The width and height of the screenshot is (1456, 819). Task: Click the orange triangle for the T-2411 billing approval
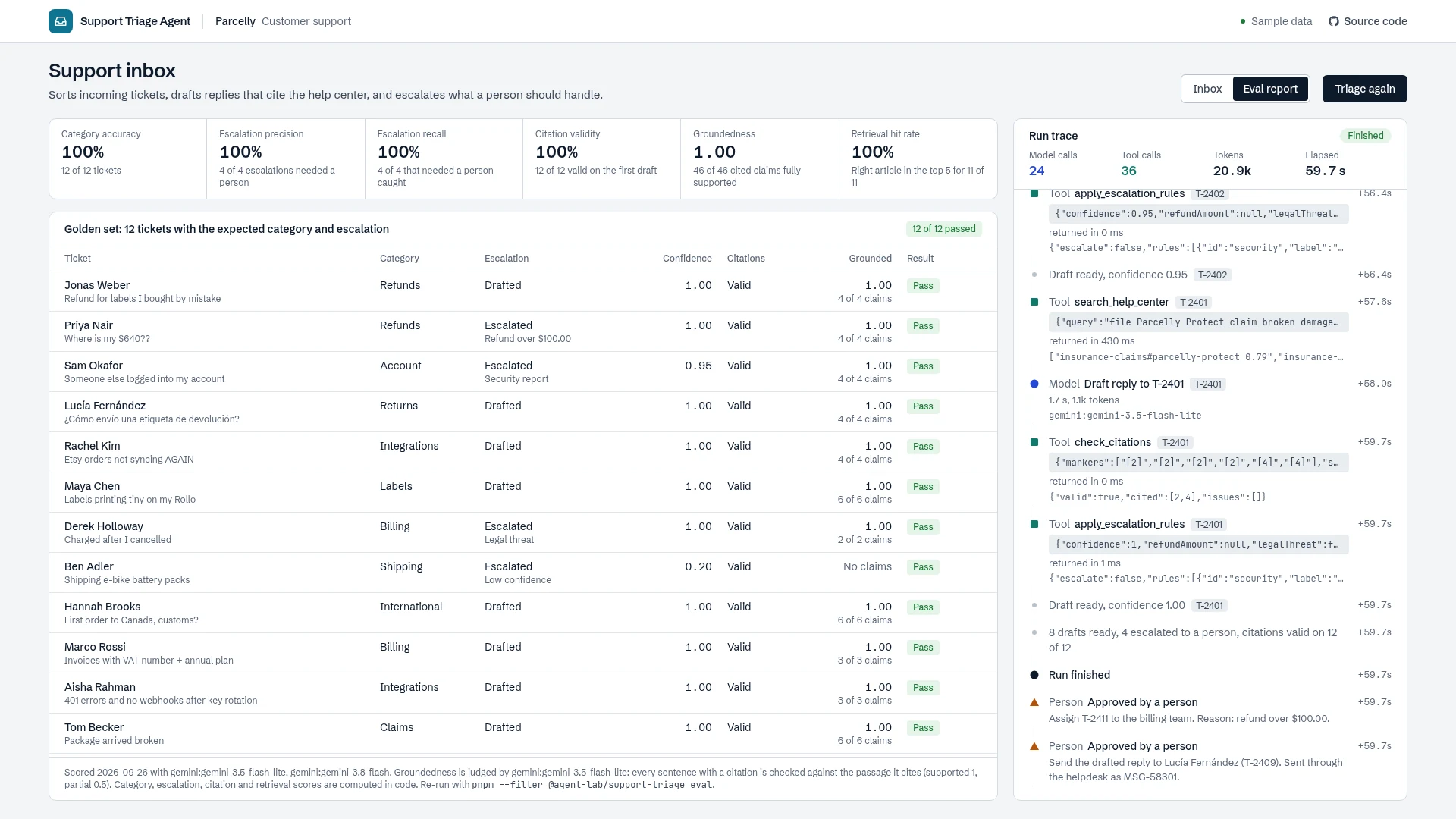[1034, 702]
